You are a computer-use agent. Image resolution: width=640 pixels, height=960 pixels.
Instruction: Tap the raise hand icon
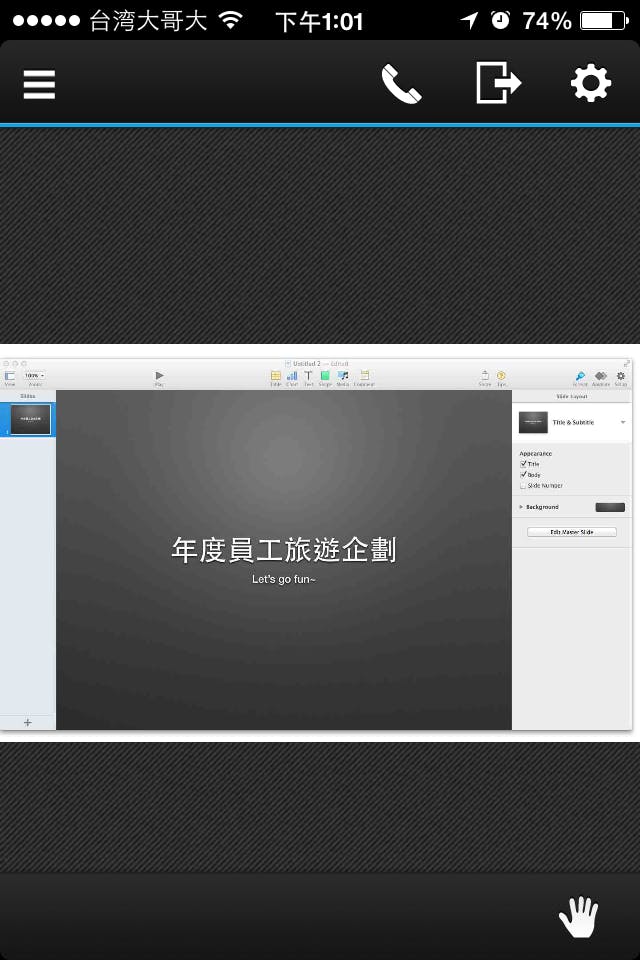coord(577,916)
